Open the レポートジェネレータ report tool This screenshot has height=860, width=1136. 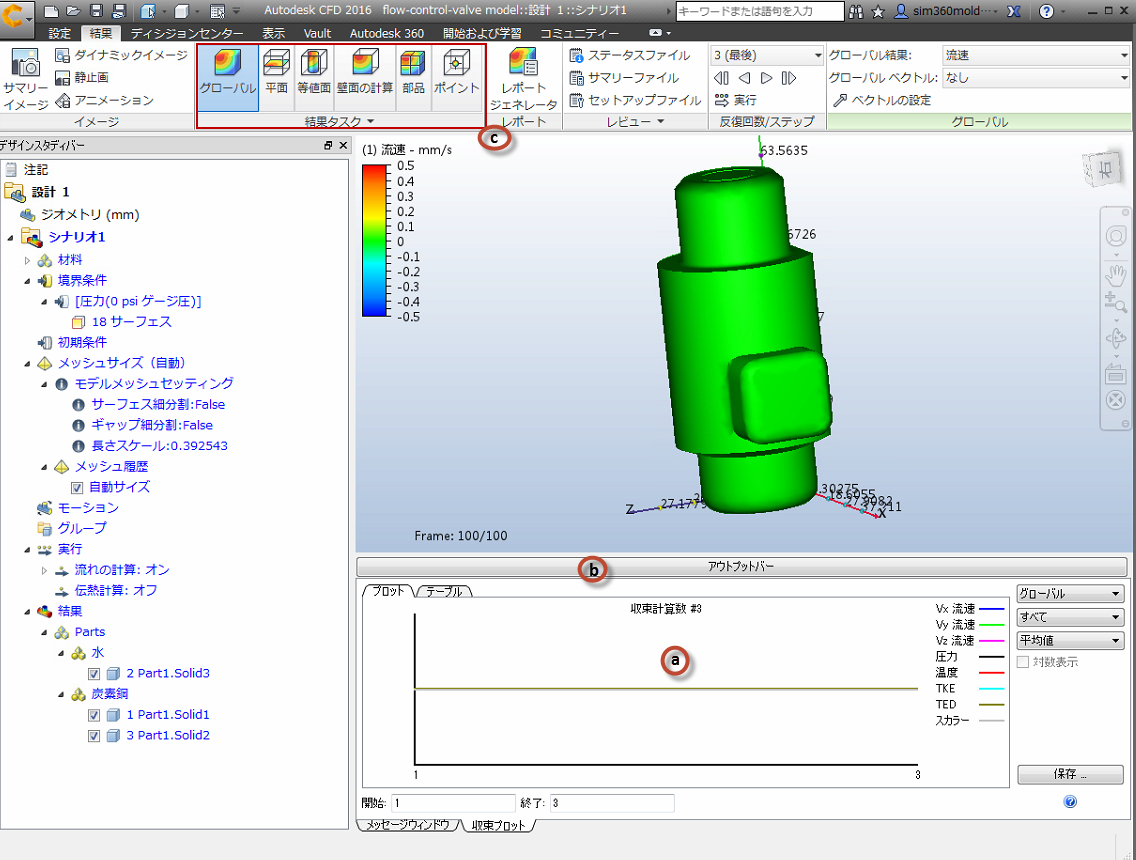point(523,78)
